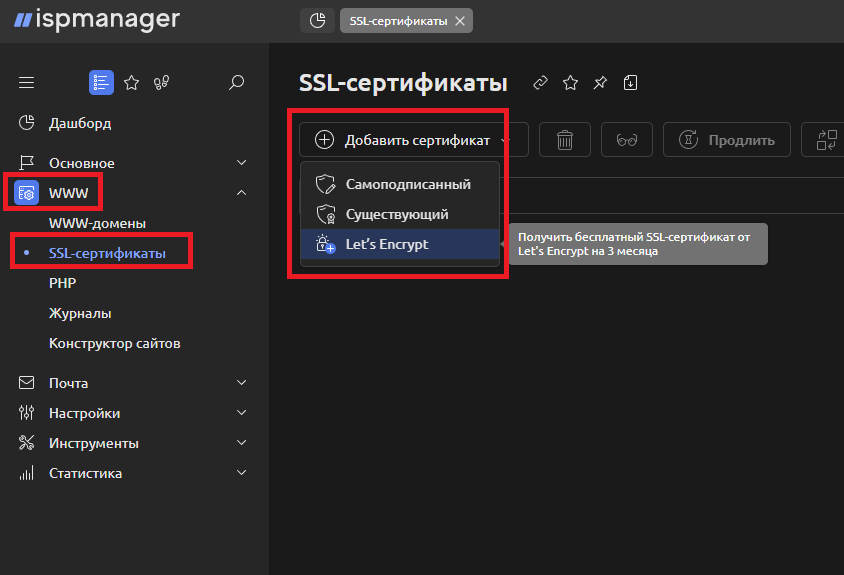Viewport: 844px width, 575px height.
Task: Click the Дашборд pie icon
Action: (26, 123)
